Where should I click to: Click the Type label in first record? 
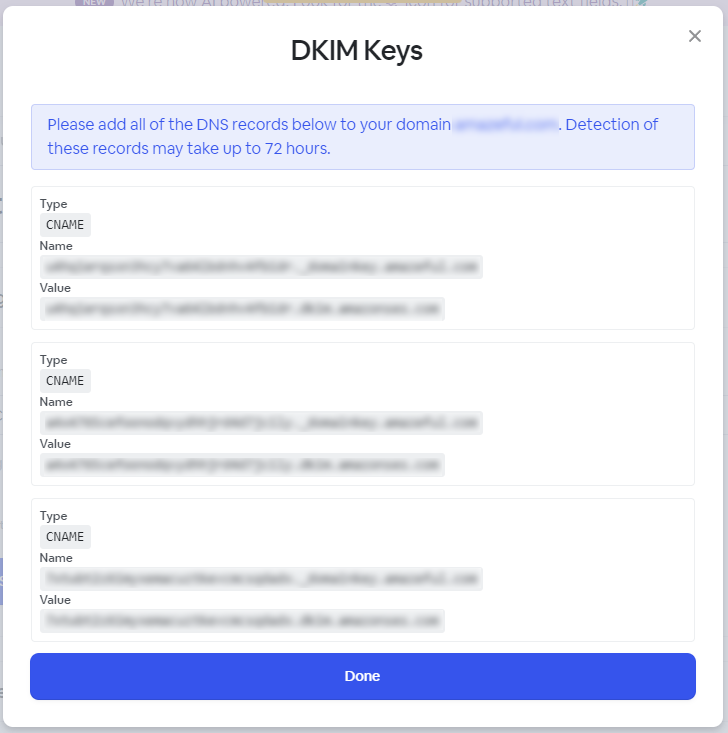[x=54, y=204]
